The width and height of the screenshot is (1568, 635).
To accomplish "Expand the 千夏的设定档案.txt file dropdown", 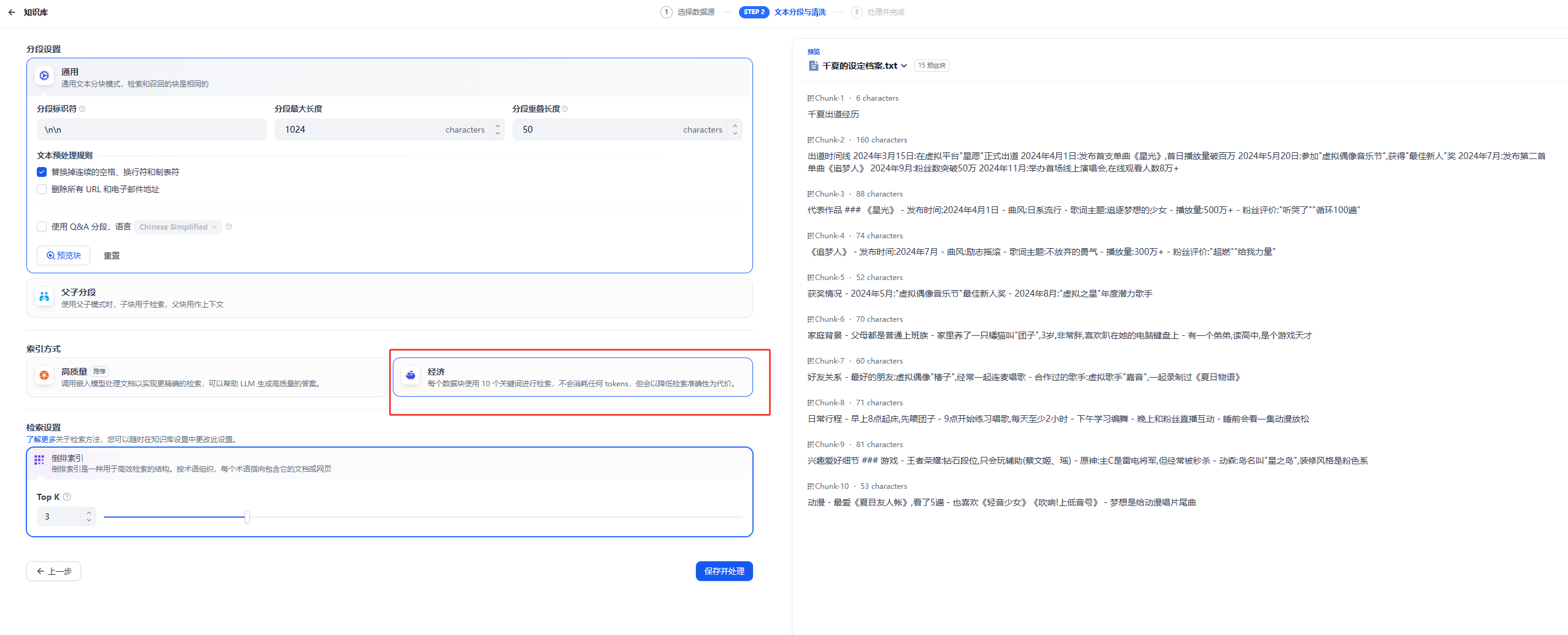I will click(904, 66).
